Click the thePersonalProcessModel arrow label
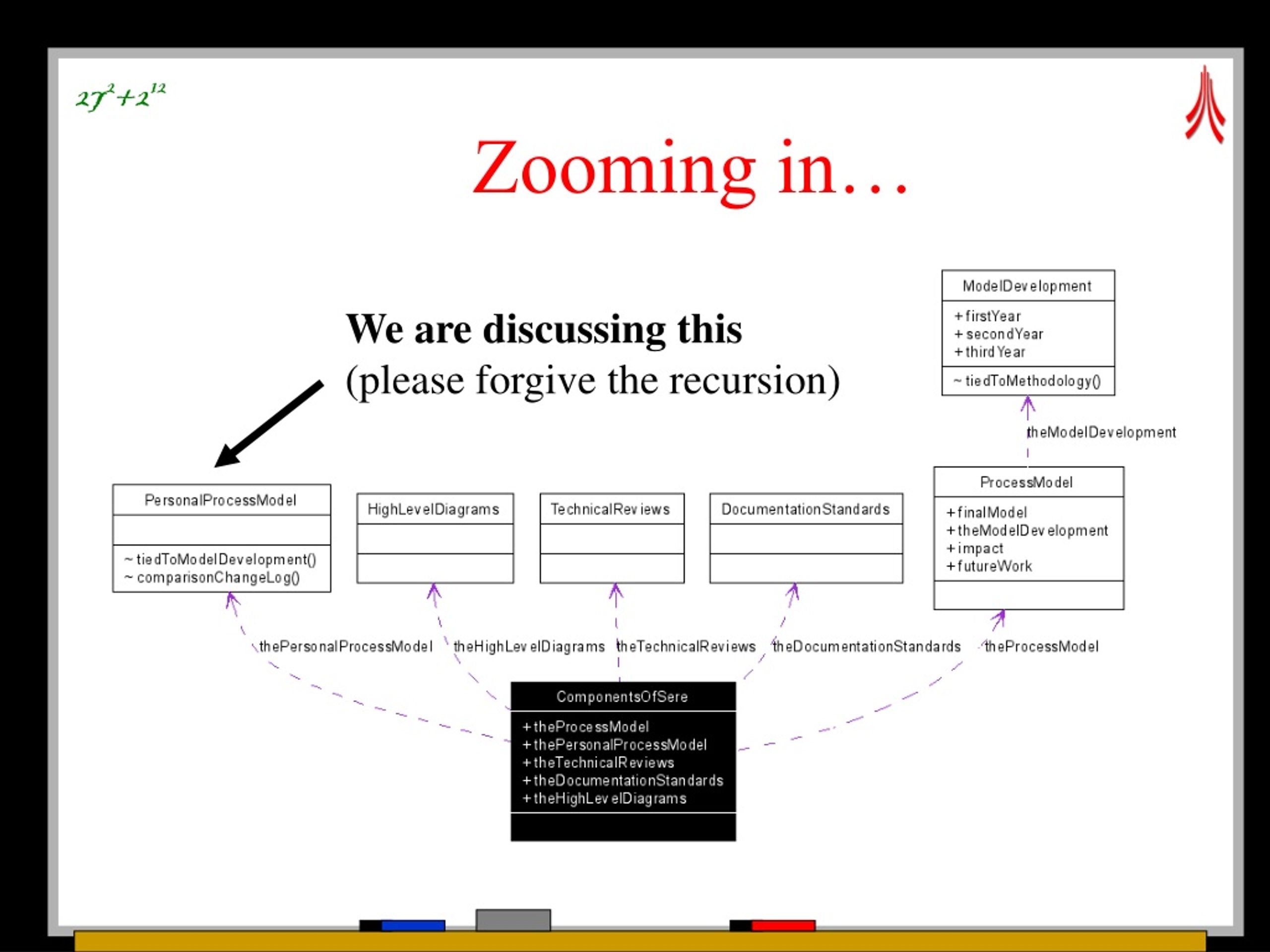The width and height of the screenshot is (1270, 952). tap(346, 647)
